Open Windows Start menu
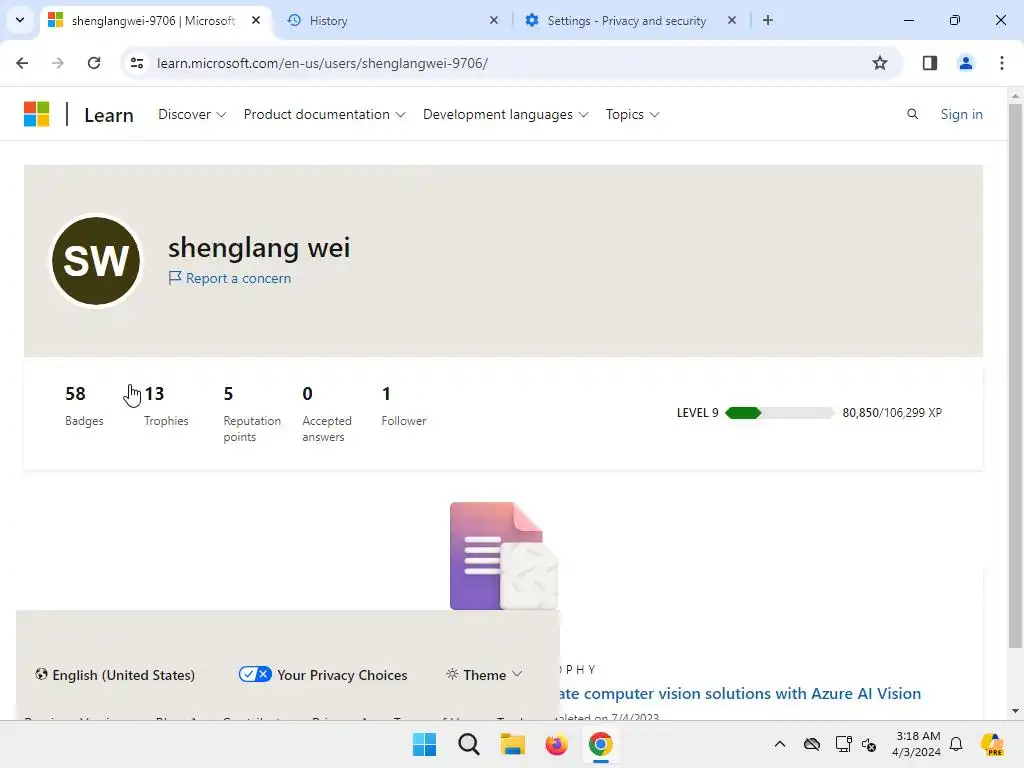The image size is (1024, 768). coord(424,744)
